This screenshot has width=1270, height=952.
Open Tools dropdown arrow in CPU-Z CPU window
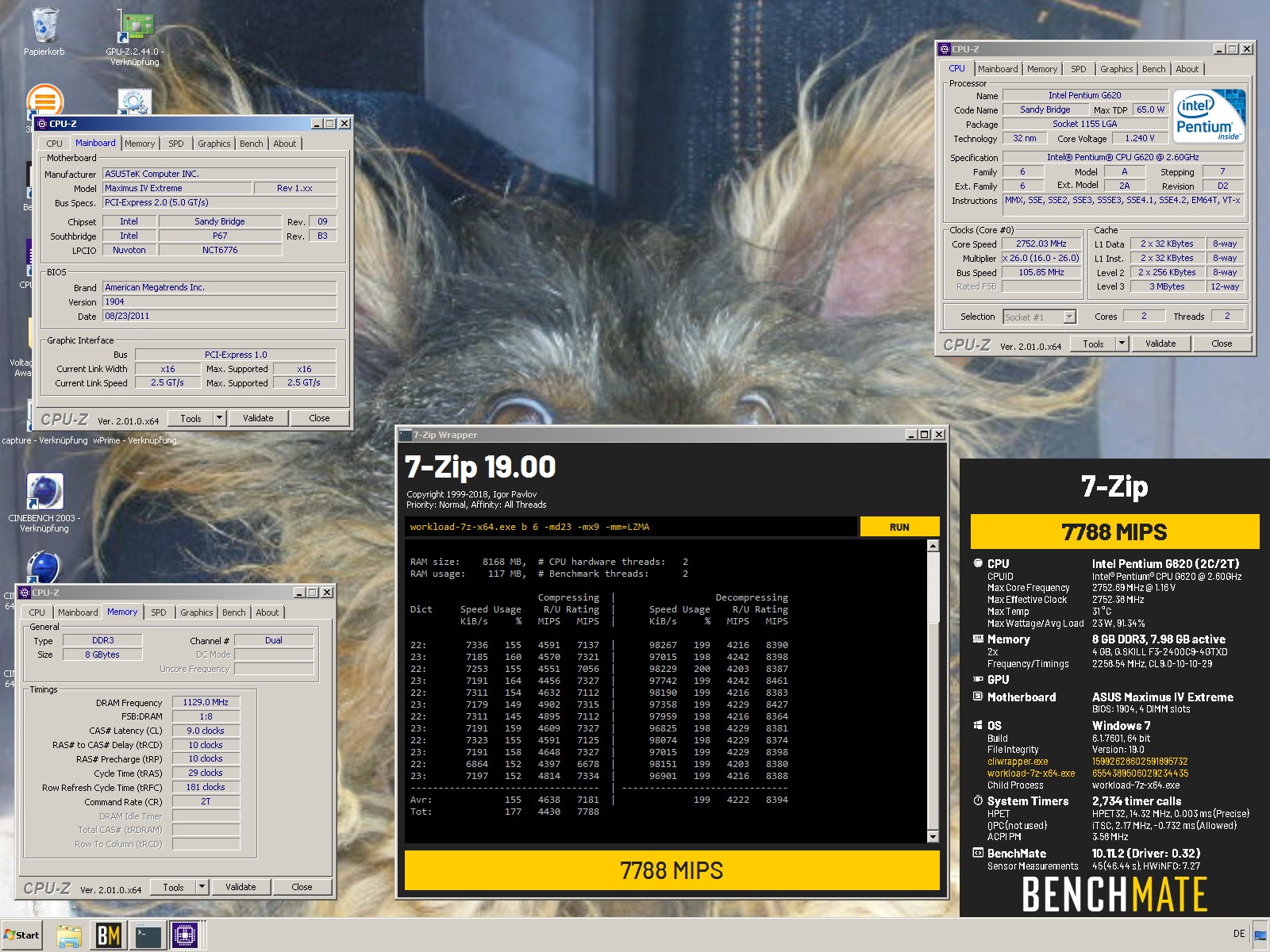[x=1122, y=344]
